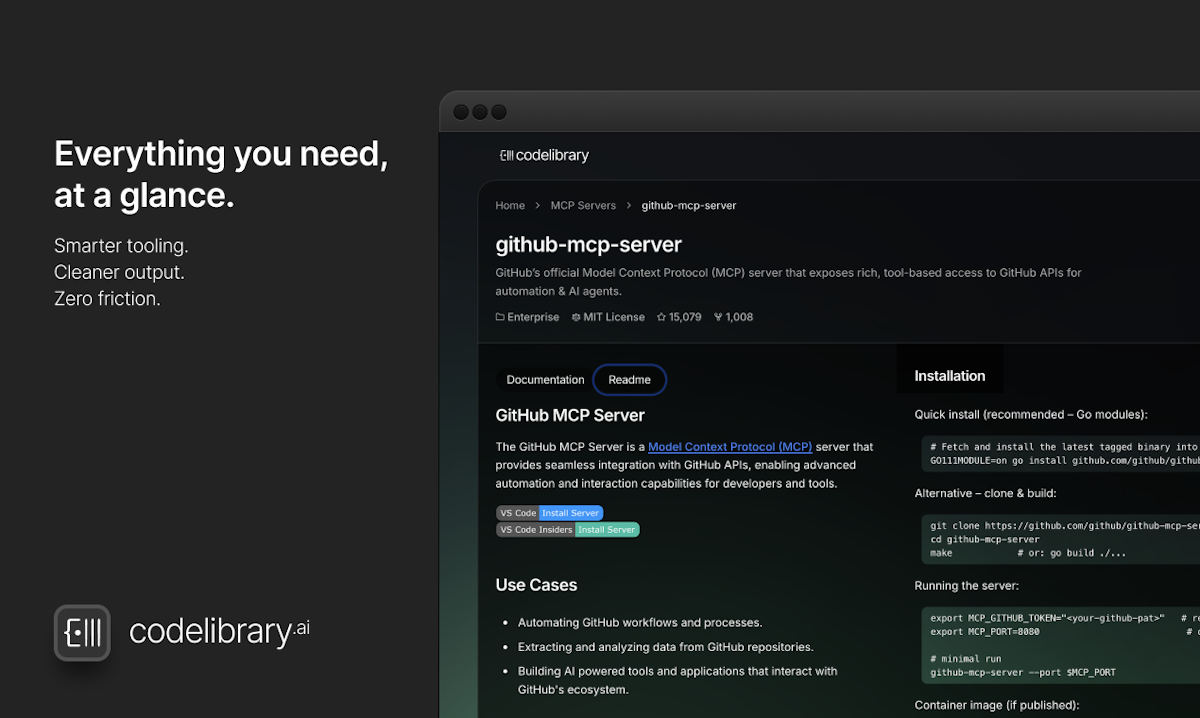Click 'Building AI powered tools' bullet item
This screenshot has height=718, width=1200.
pyautogui.click(x=678, y=680)
